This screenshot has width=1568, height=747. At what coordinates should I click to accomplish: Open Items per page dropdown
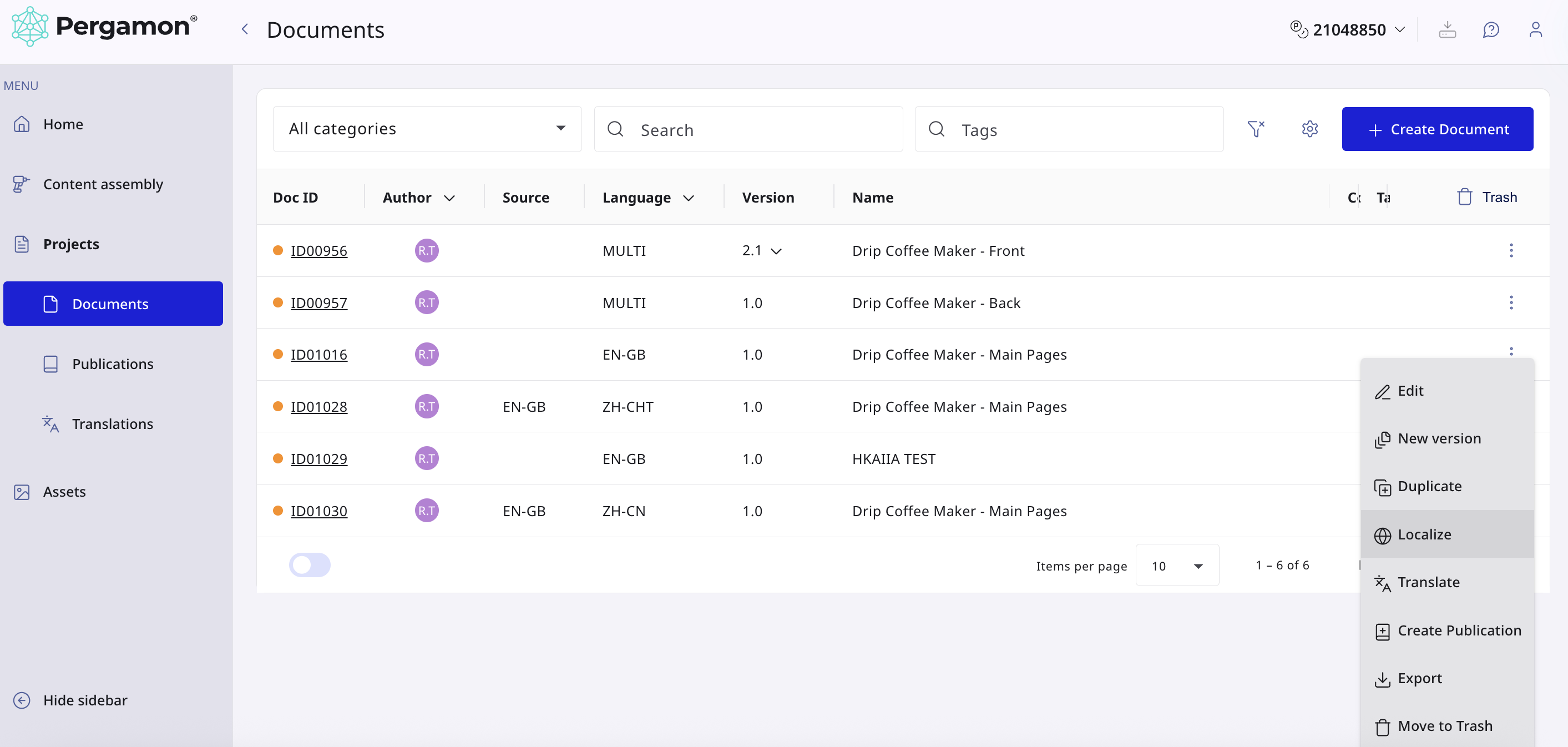coord(1177,566)
